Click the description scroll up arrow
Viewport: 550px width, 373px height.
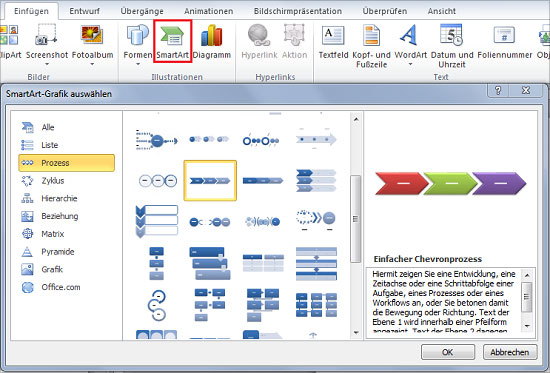click(x=527, y=275)
